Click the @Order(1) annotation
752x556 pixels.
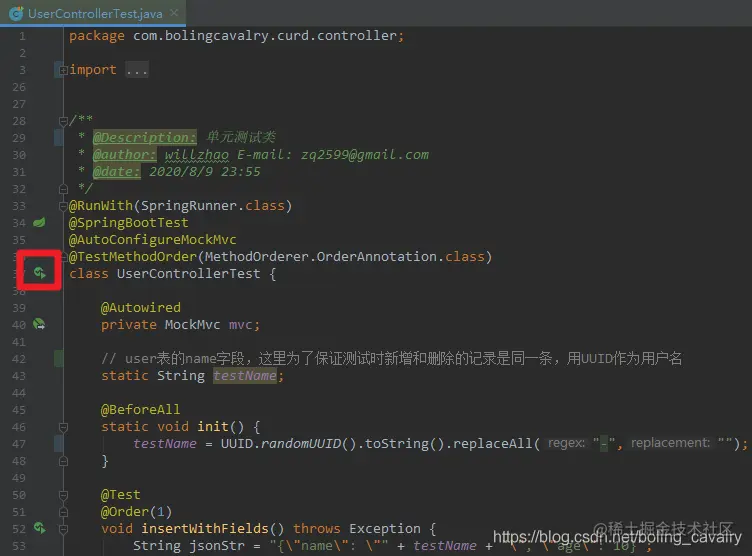tap(136, 512)
